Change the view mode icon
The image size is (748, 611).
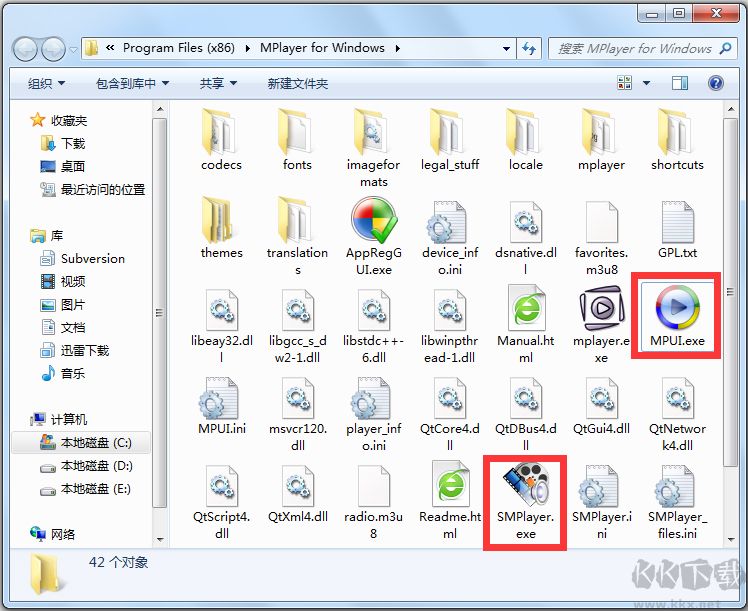point(624,83)
